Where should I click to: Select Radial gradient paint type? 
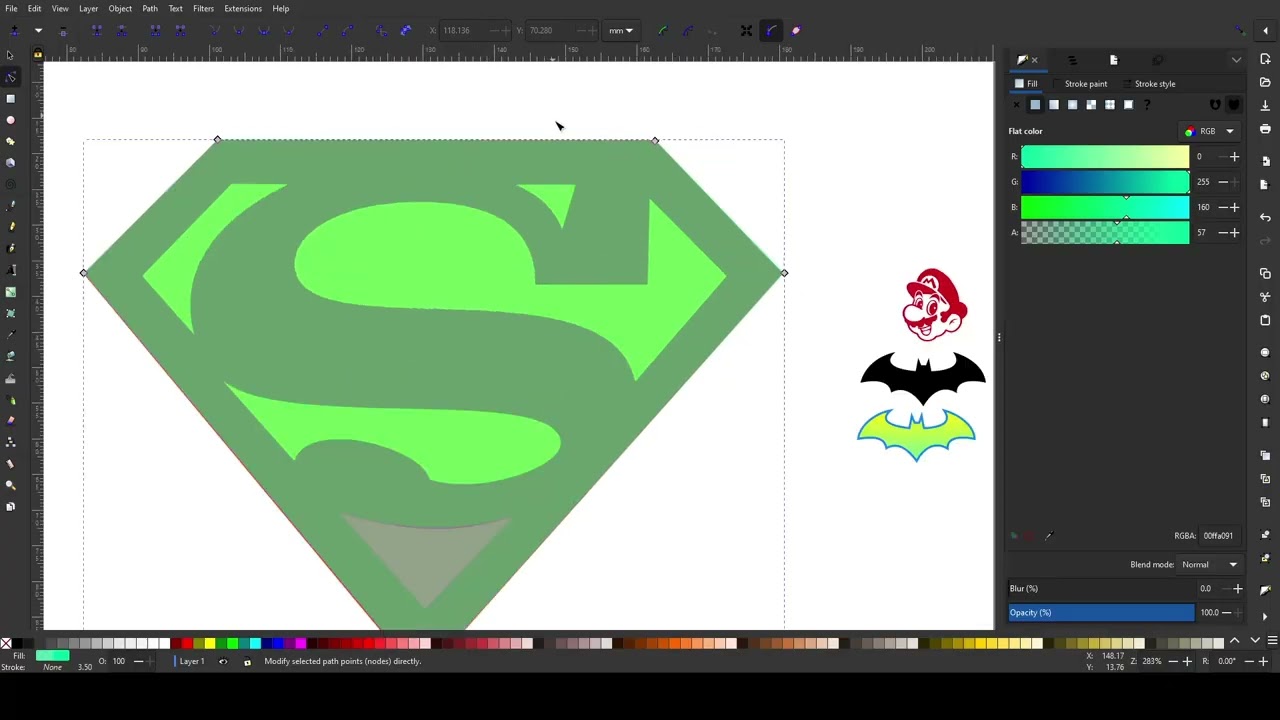tap(1072, 105)
